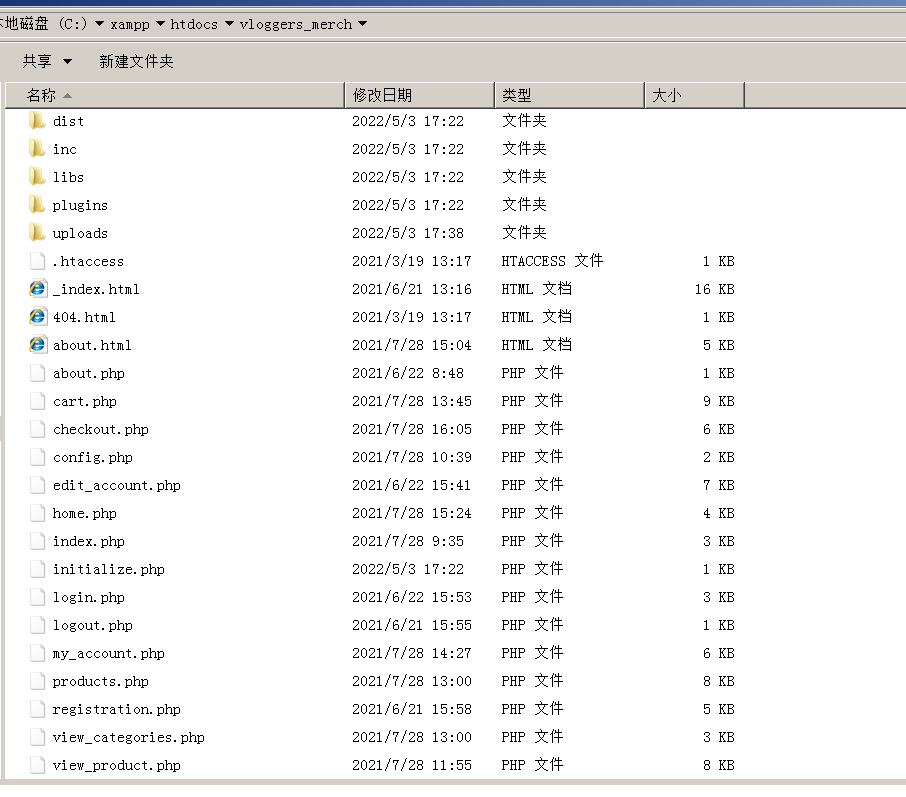Click the my_account.php file icon

click(37, 654)
